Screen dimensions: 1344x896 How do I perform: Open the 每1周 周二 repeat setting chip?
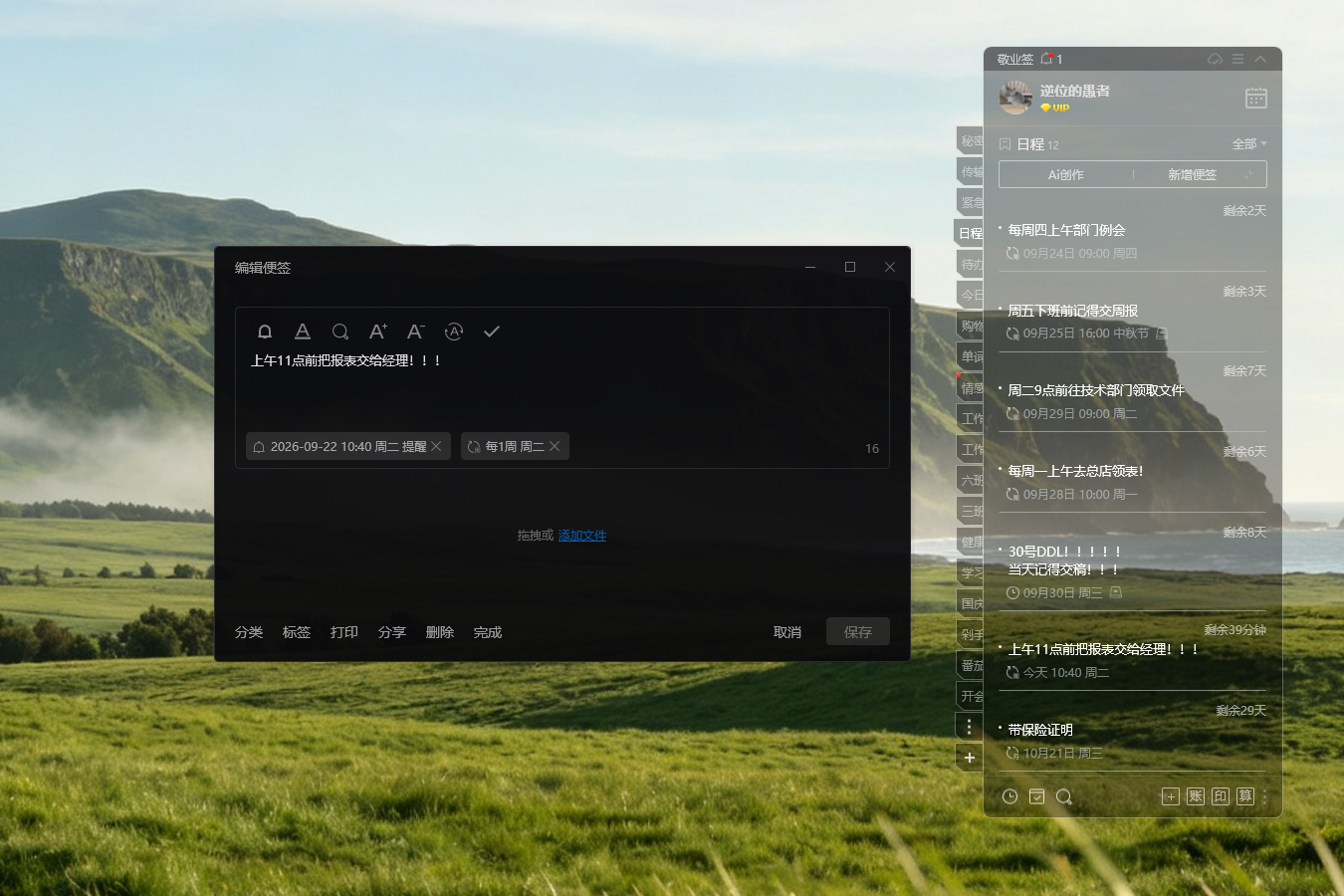coord(515,446)
